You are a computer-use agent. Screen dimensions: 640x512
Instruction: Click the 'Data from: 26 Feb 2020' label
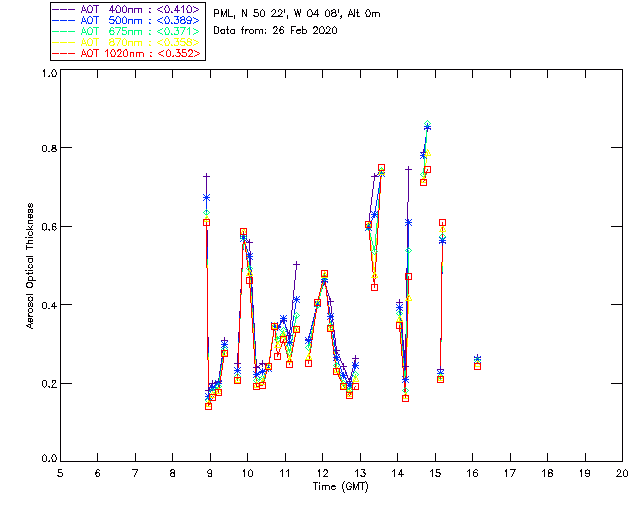[x=275, y=31]
